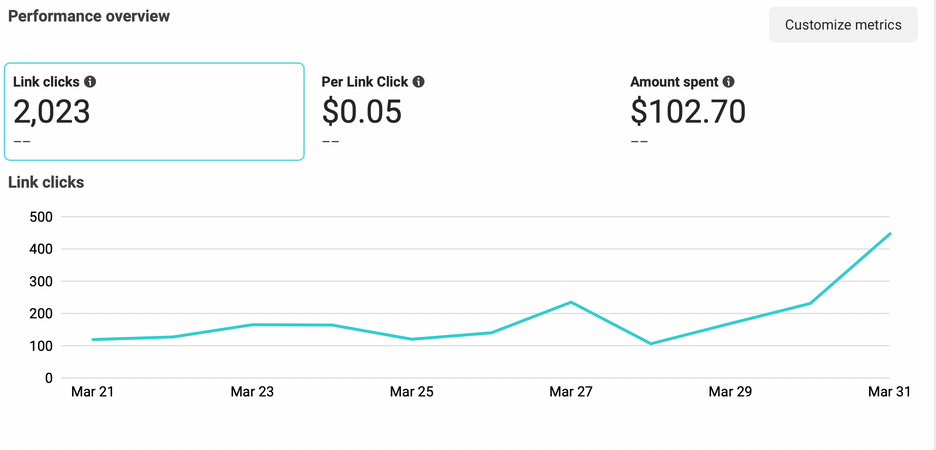Click the Mar 27 peak on chart line
This screenshot has height=450, width=936.
click(571, 302)
